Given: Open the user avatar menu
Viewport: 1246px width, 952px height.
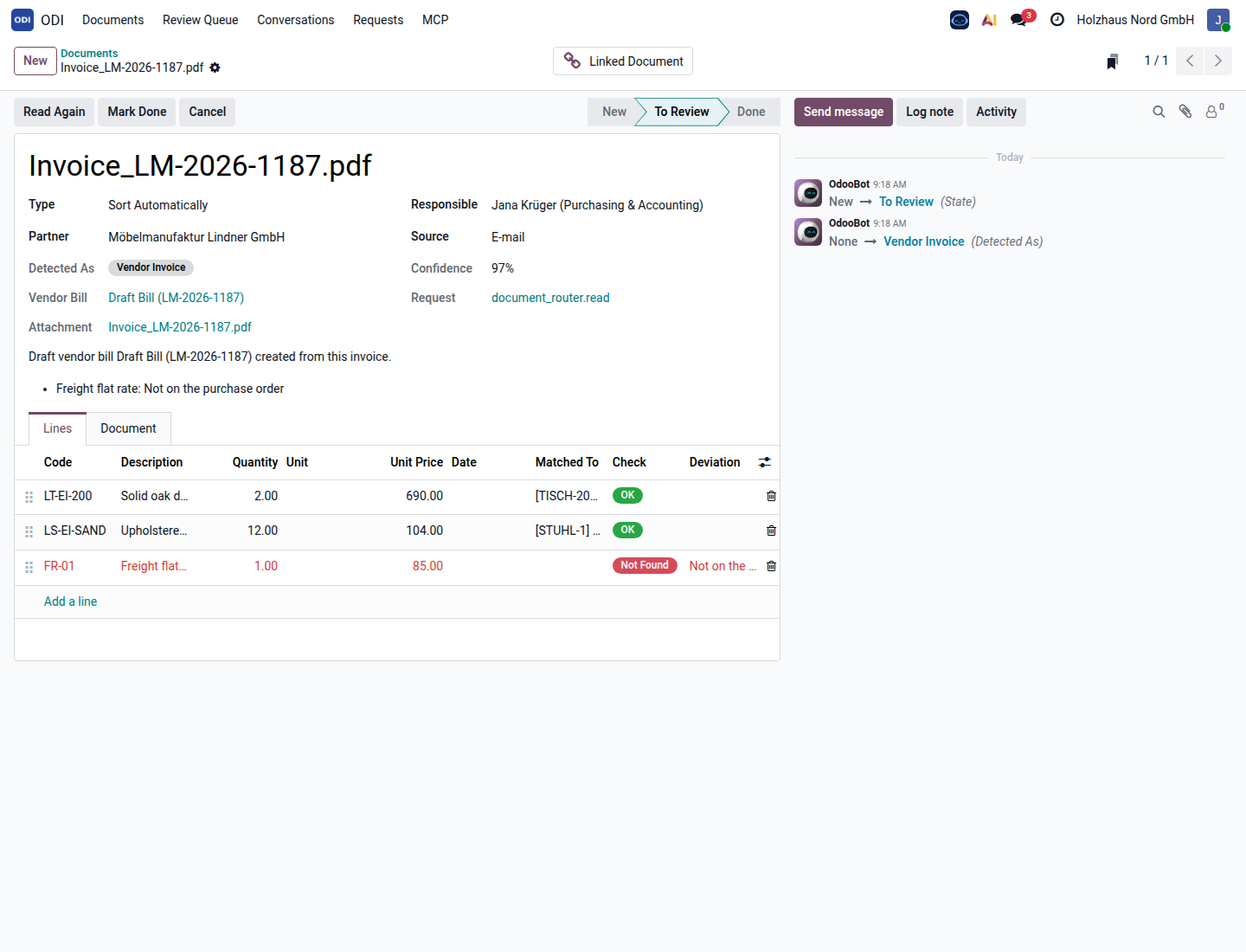Looking at the screenshot, I should pos(1218,20).
